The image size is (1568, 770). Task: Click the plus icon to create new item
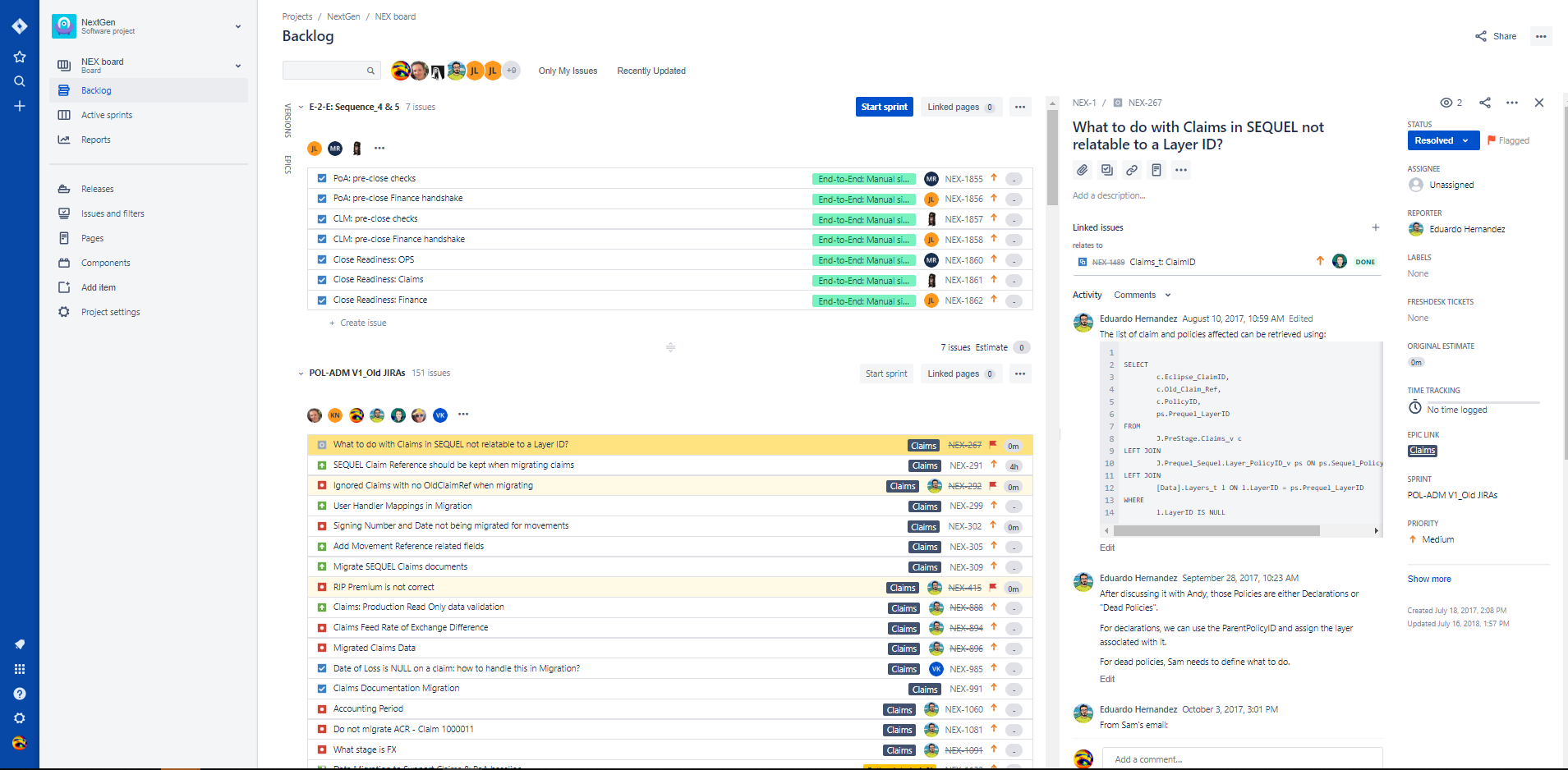click(20, 106)
